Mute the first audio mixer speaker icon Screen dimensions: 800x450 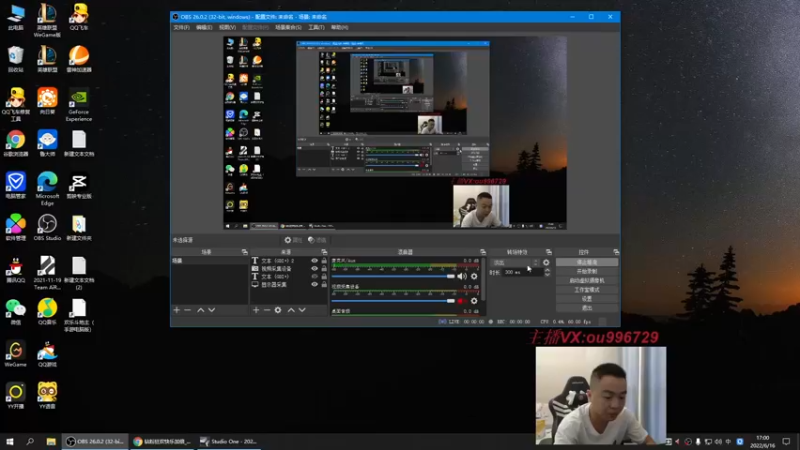(x=462, y=276)
